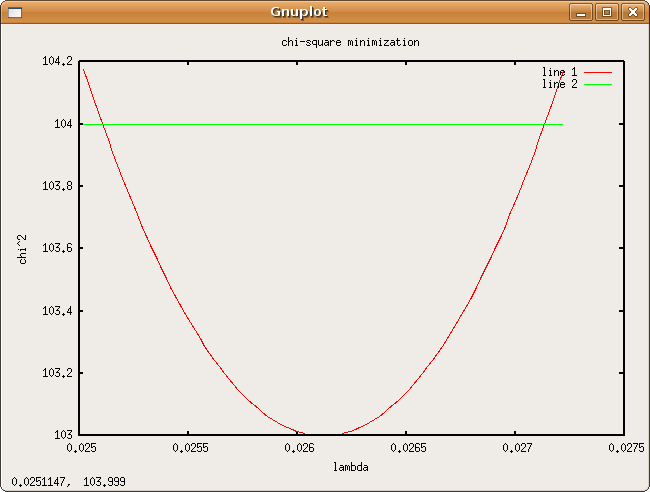Click the red line sample in legend

coord(597,73)
